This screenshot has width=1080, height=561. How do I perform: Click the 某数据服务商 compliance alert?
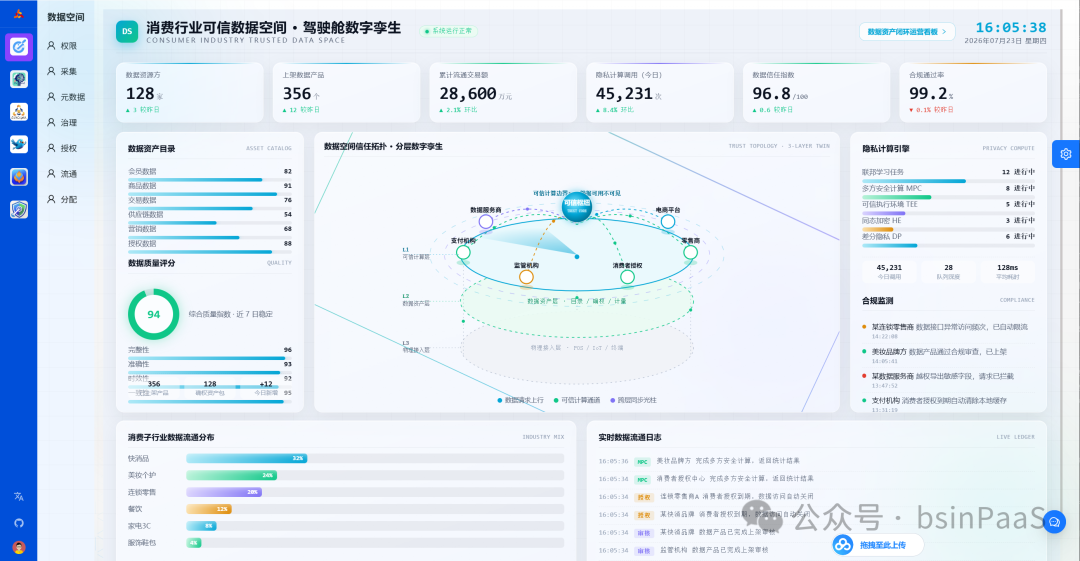pos(948,380)
